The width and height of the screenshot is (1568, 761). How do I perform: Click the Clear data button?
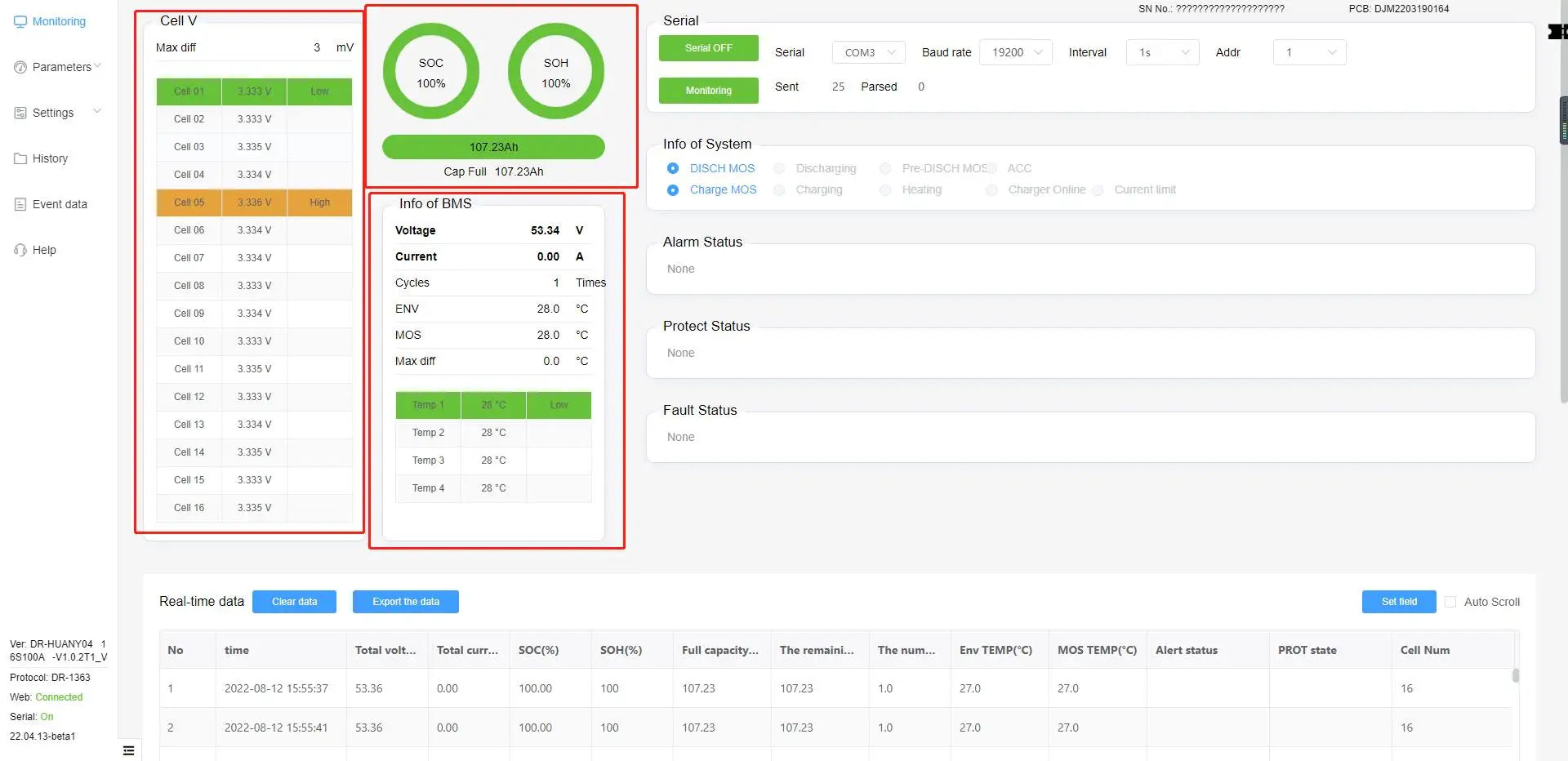pyautogui.click(x=294, y=602)
